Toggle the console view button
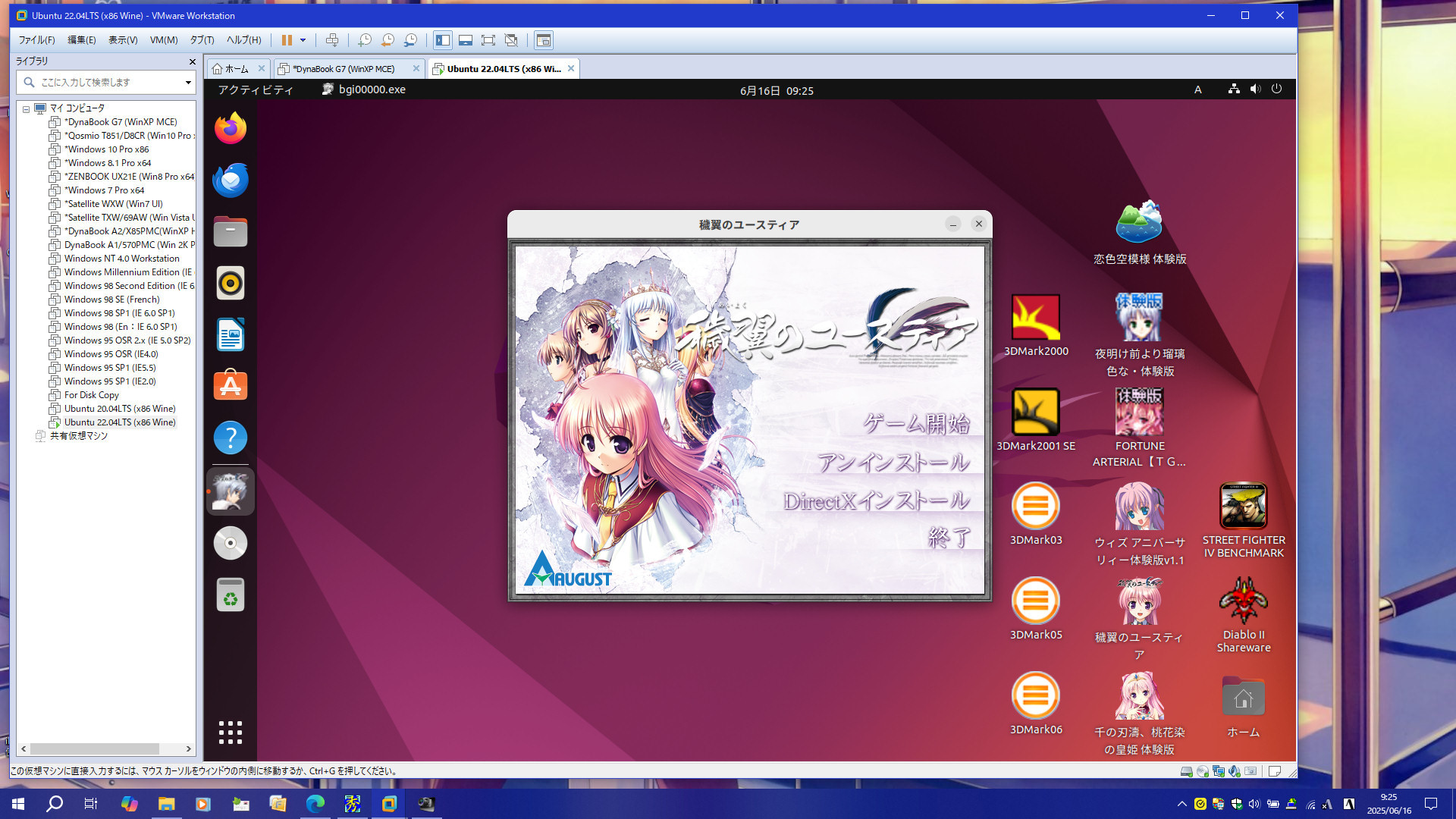1456x819 pixels. pyautogui.click(x=544, y=40)
